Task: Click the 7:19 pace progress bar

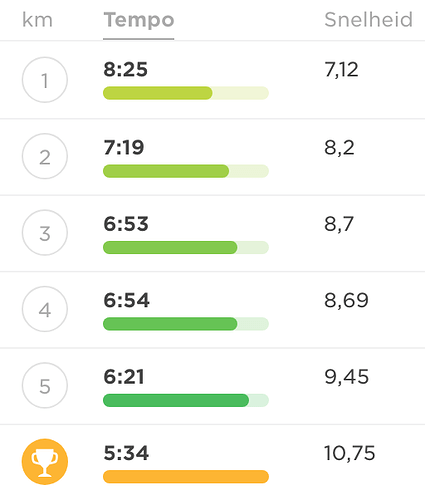Action: pos(186,171)
